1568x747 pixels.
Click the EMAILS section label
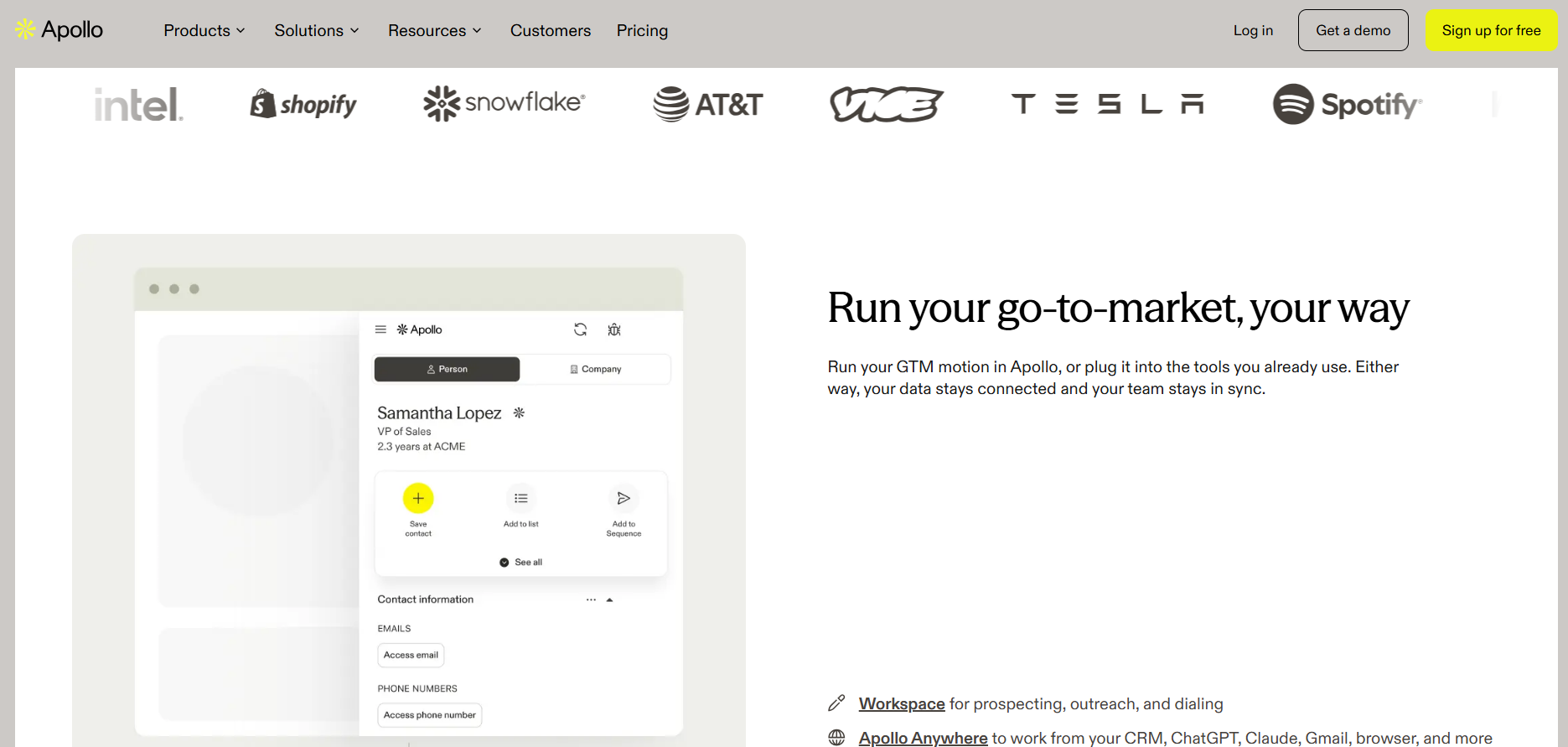click(x=394, y=629)
